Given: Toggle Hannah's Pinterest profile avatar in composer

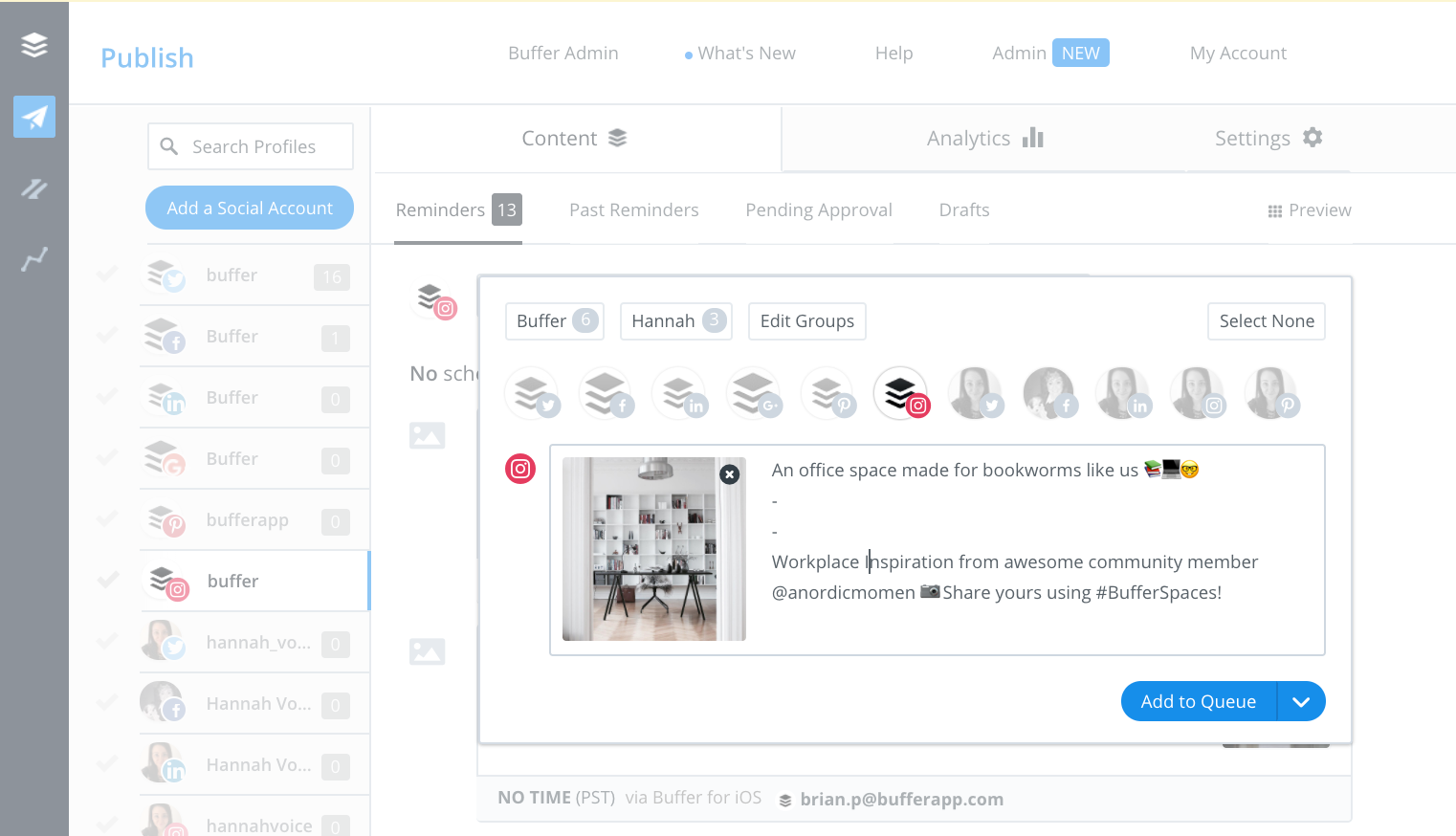Looking at the screenshot, I should (x=1272, y=393).
